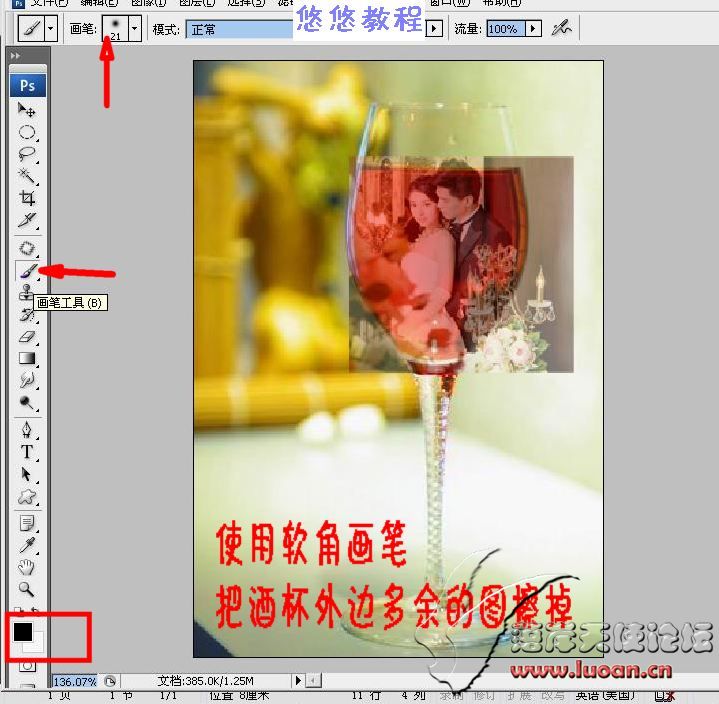Select the Lasso tool
The height and width of the screenshot is (704, 719).
[27, 154]
